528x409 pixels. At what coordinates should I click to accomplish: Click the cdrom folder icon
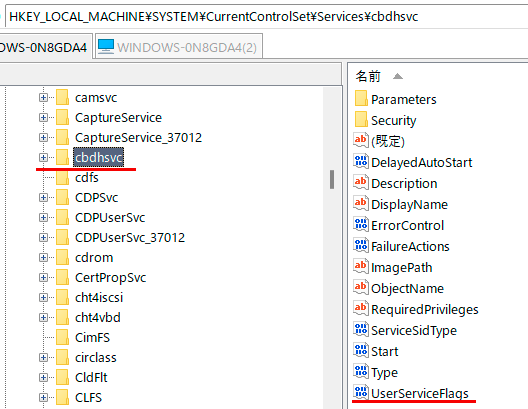(63, 258)
